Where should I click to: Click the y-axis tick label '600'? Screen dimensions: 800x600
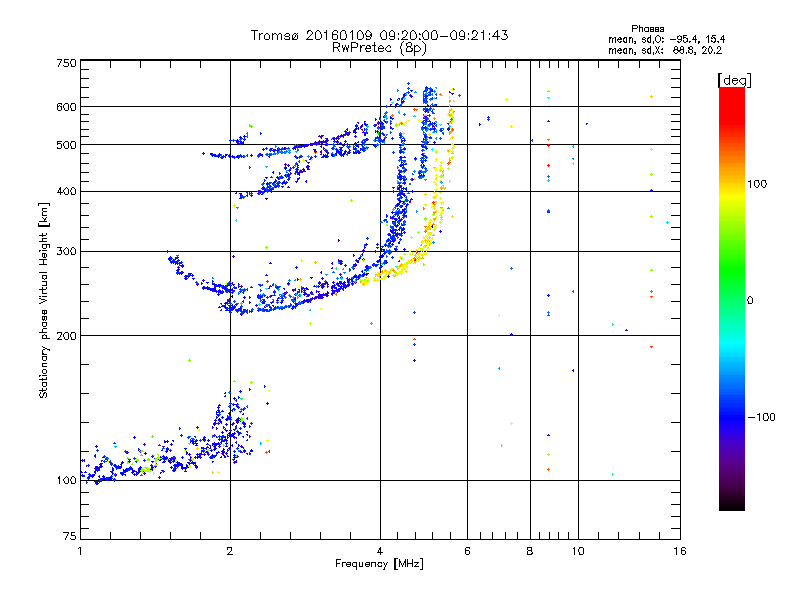point(66,107)
